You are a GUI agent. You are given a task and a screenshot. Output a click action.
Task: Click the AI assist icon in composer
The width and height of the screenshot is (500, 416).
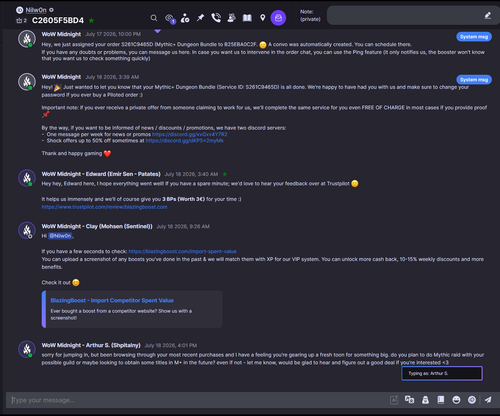tap(394, 400)
